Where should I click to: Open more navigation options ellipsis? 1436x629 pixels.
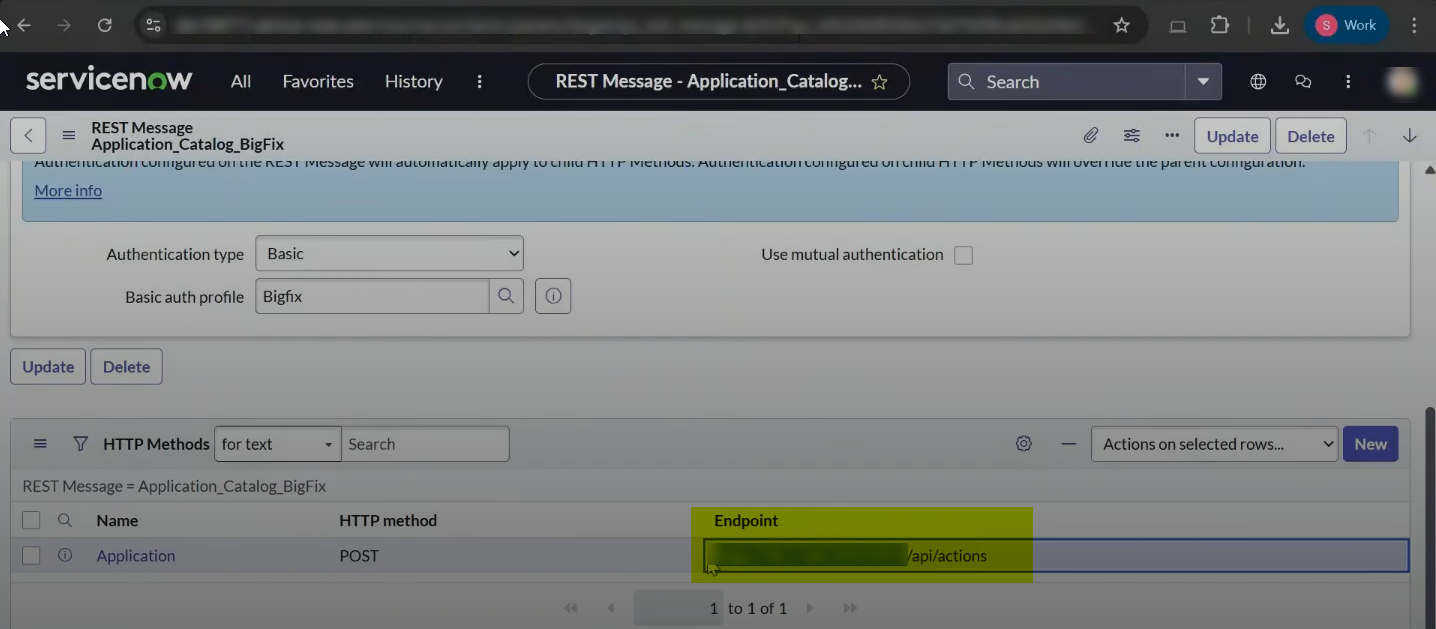click(480, 82)
